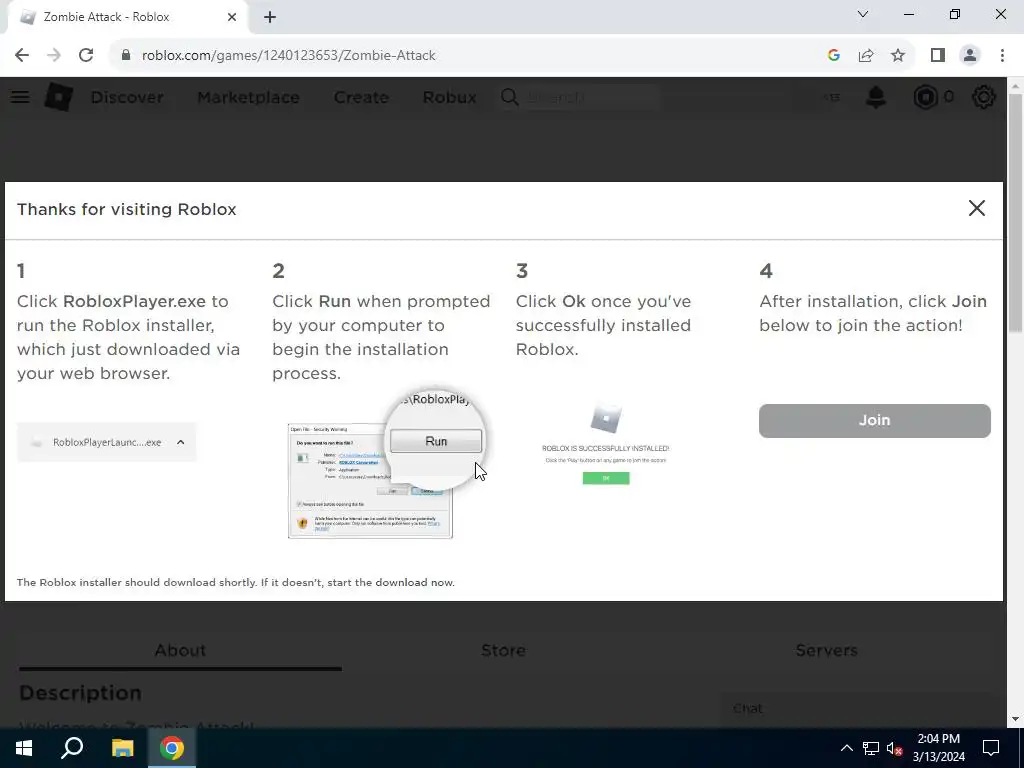This screenshot has width=1024, height=768.
Task: Show hidden system tray icons
Action: [x=846, y=748]
